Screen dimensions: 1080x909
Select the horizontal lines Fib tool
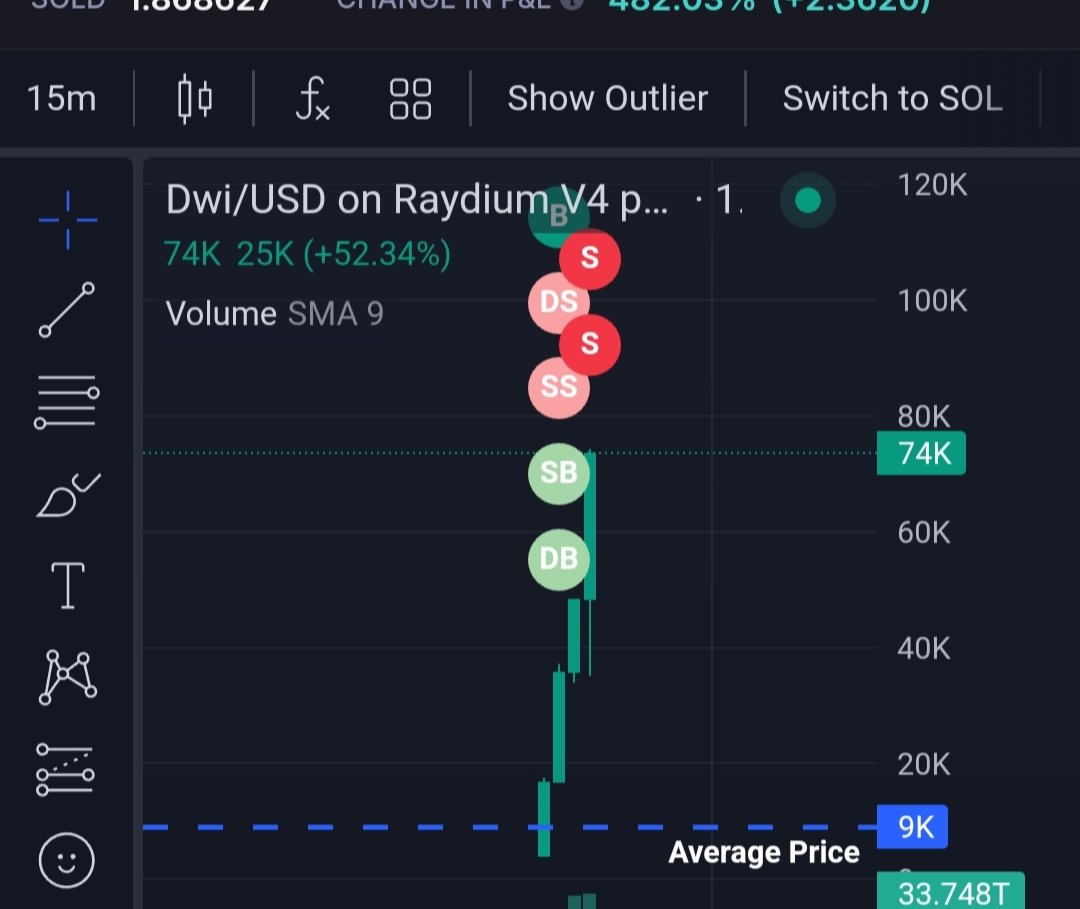point(67,402)
